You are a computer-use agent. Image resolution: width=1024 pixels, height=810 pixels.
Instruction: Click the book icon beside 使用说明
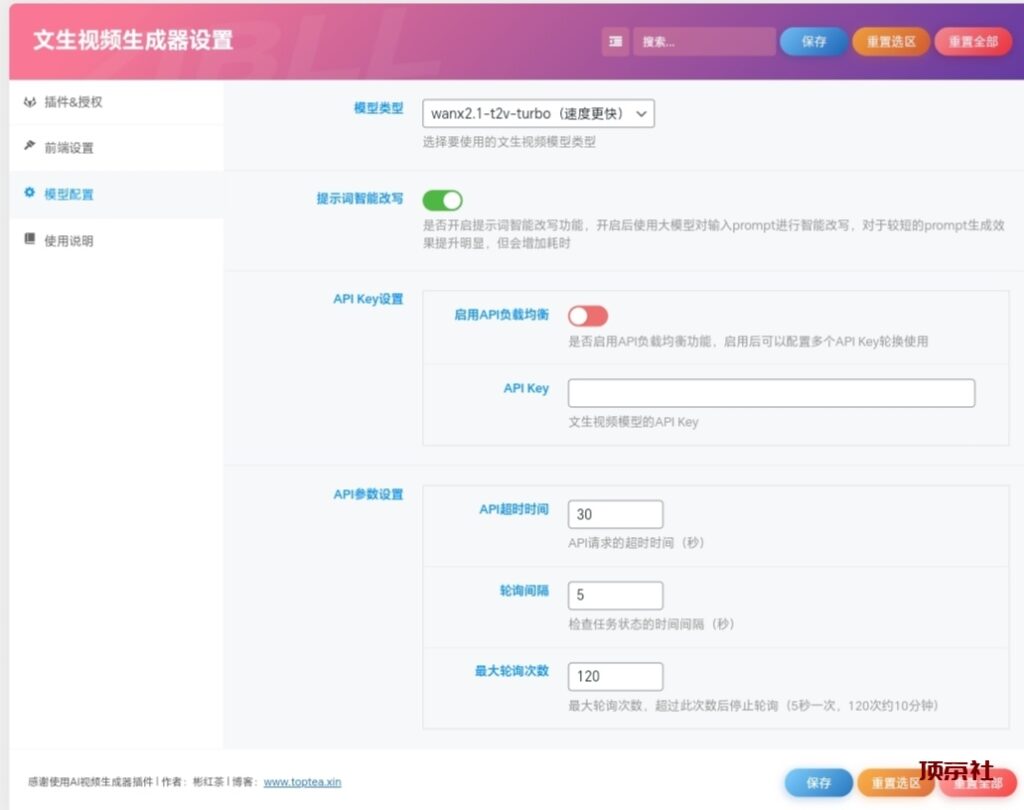[x=29, y=240]
